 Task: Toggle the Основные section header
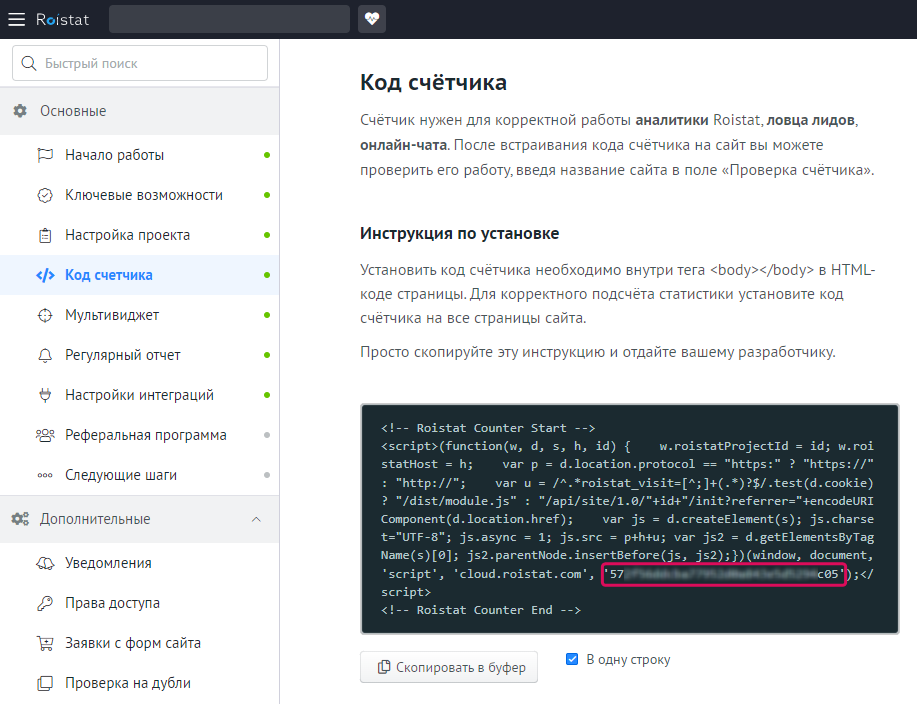pyautogui.click(x=139, y=111)
